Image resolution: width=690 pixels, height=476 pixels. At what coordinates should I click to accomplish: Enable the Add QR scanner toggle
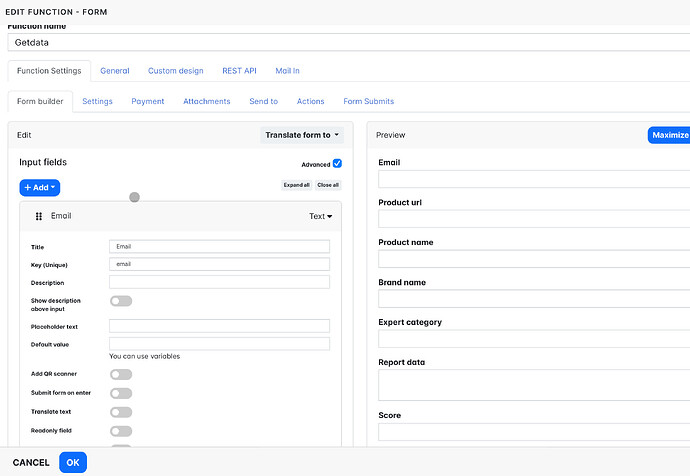pyautogui.click(x=121, y=374)
